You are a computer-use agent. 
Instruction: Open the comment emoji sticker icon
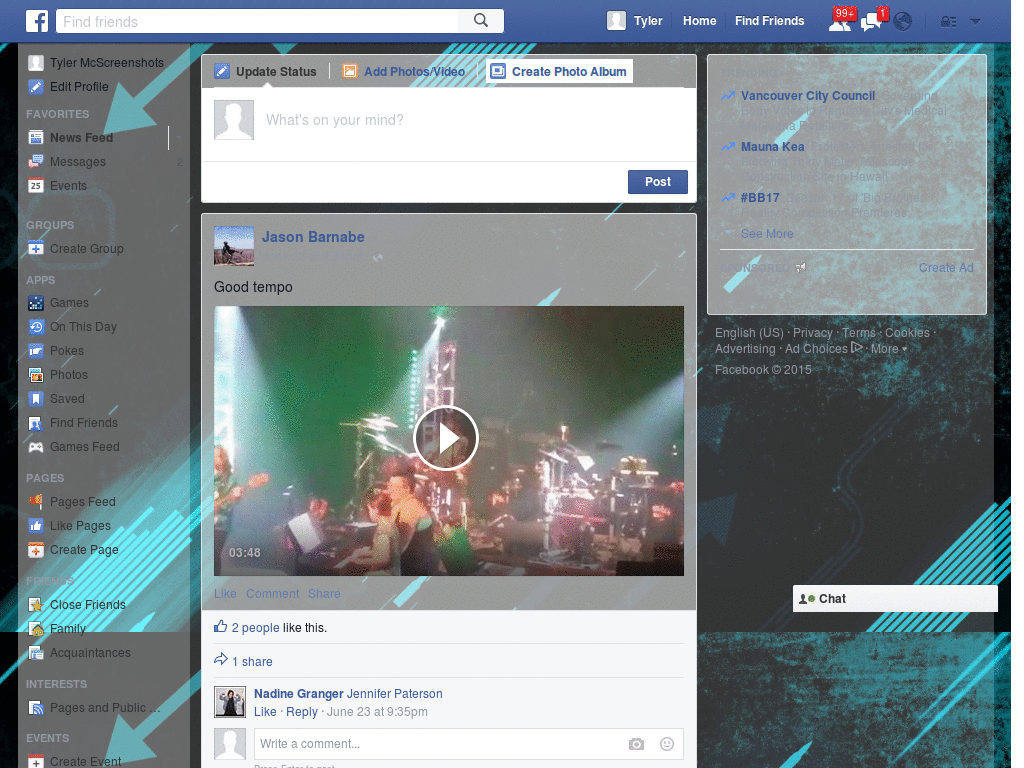667,744
